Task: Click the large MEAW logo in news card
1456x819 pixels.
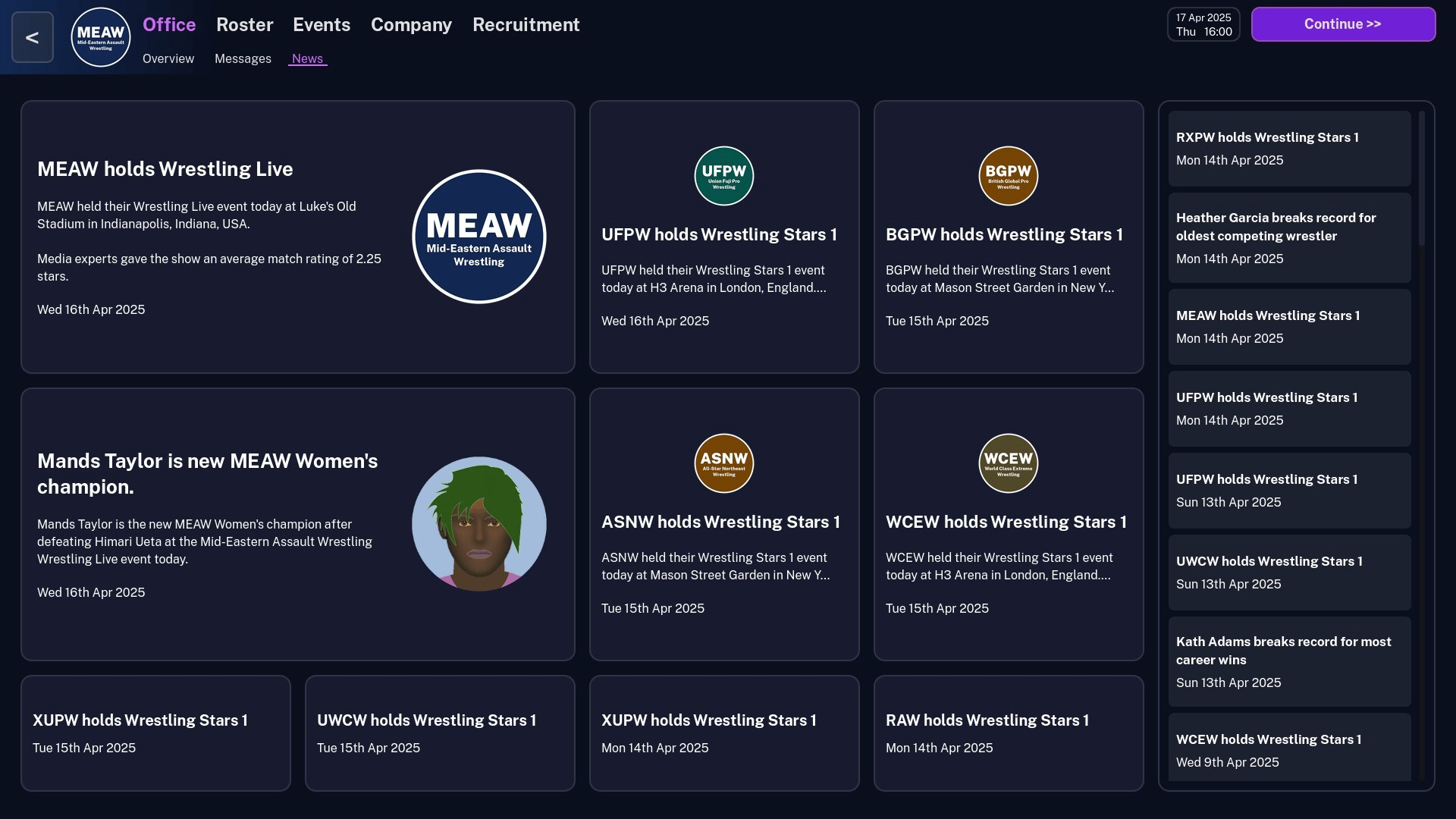Action: coord(479,237)
